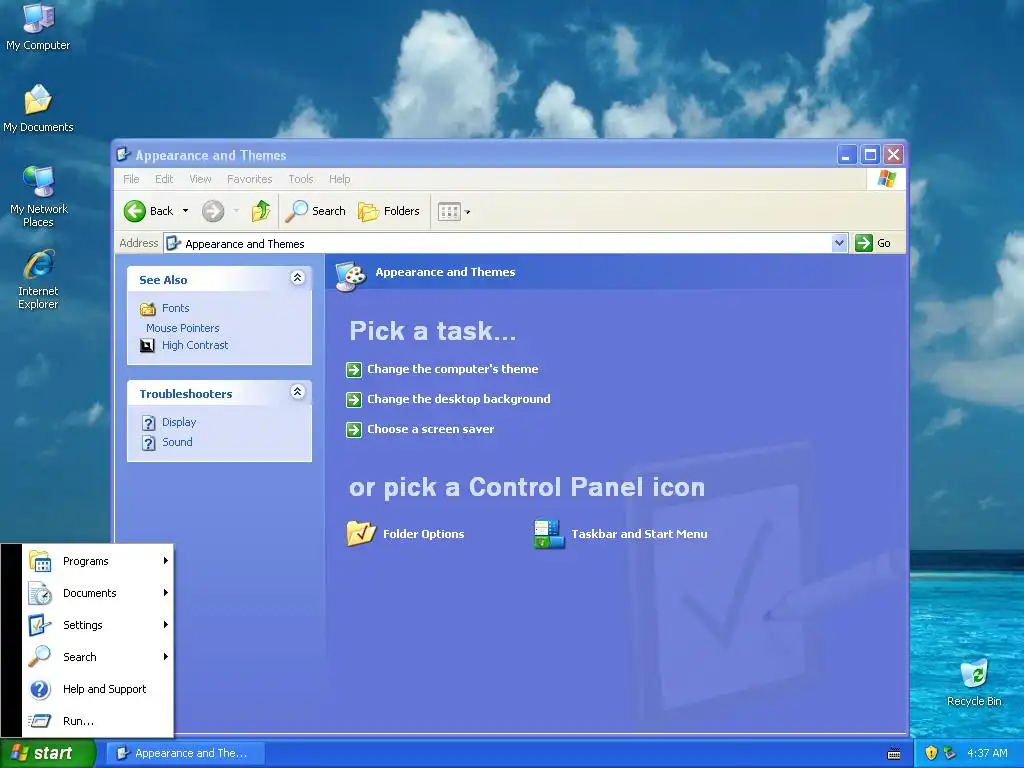Click the Folder Options label
The height and width of the screenshot is (768, 1024).
pos(423,534)
